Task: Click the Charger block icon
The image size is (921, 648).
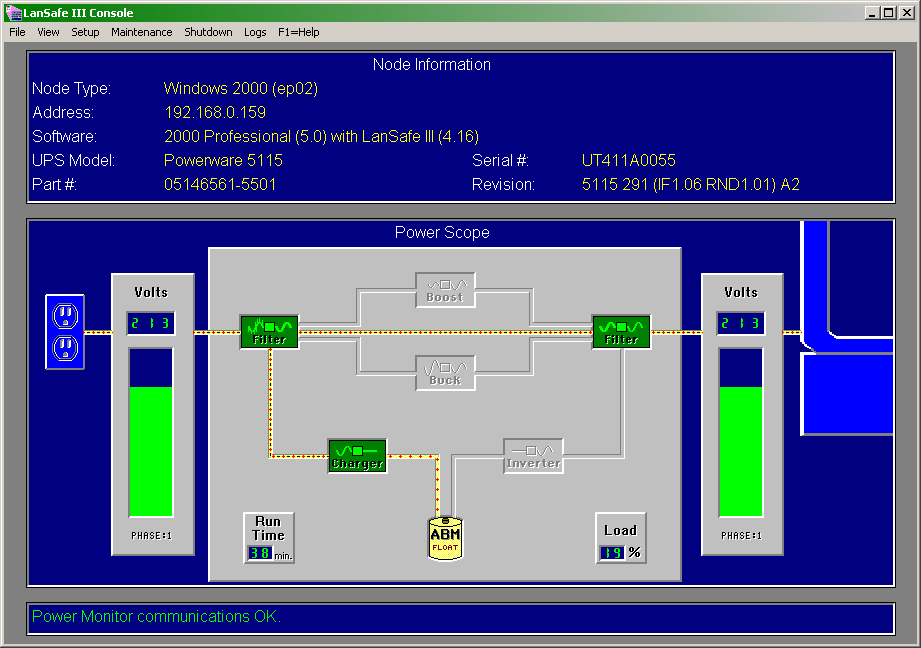Action: pos(358,456)
